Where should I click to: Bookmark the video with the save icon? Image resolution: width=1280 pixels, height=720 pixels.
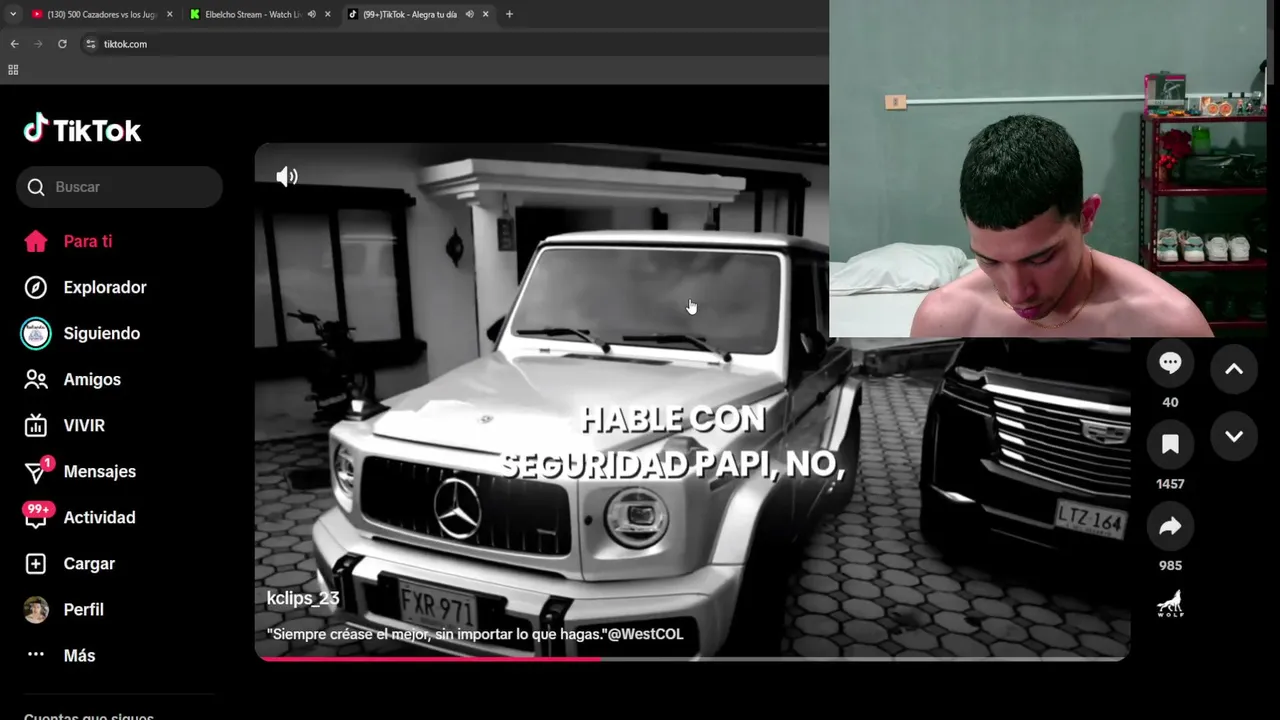click(x=1170, y=445)
